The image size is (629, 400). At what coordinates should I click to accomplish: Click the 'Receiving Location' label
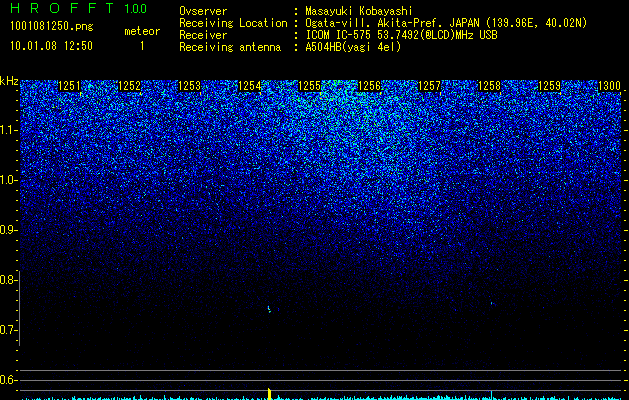point(233,23)
